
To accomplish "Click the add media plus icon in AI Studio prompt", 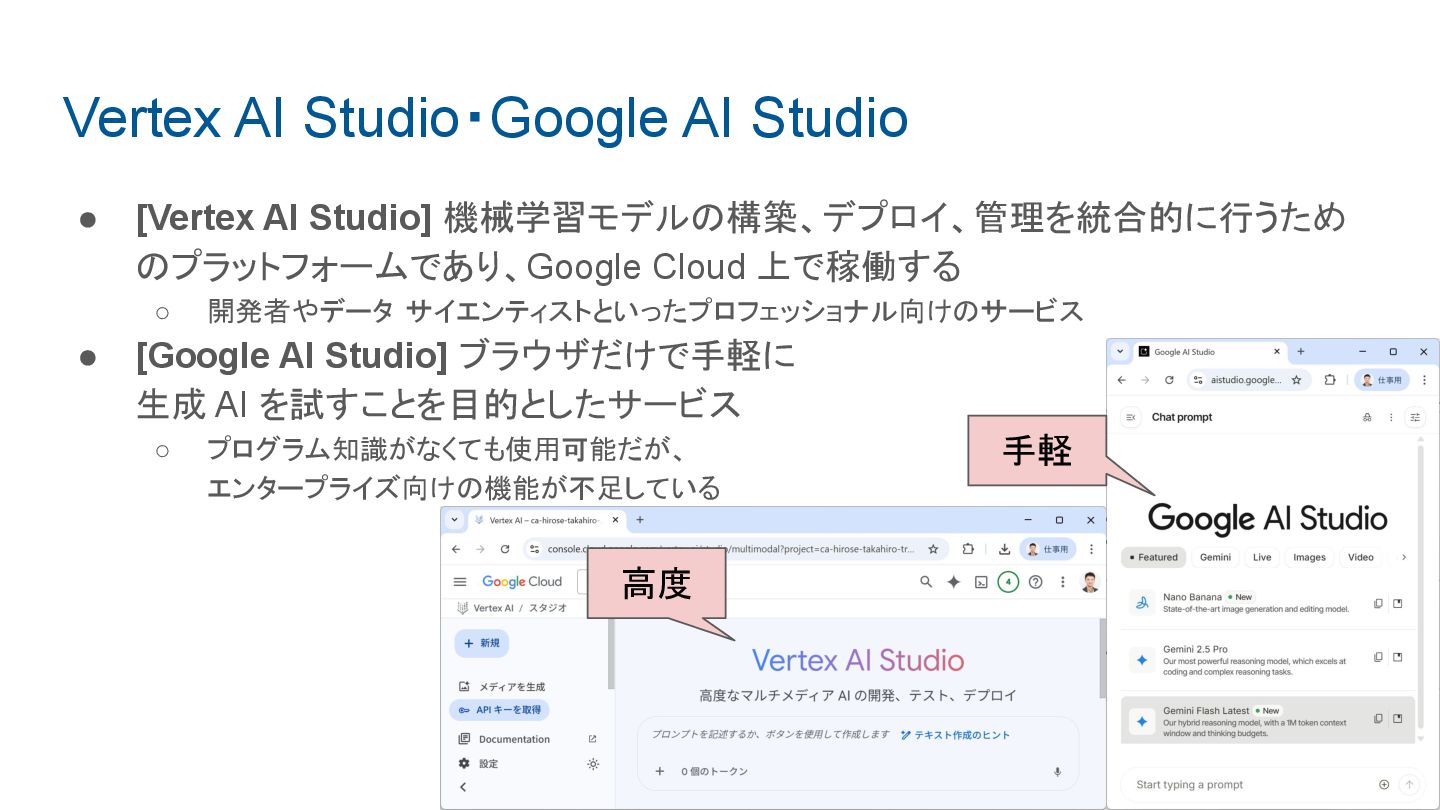I will [1384, 785].
